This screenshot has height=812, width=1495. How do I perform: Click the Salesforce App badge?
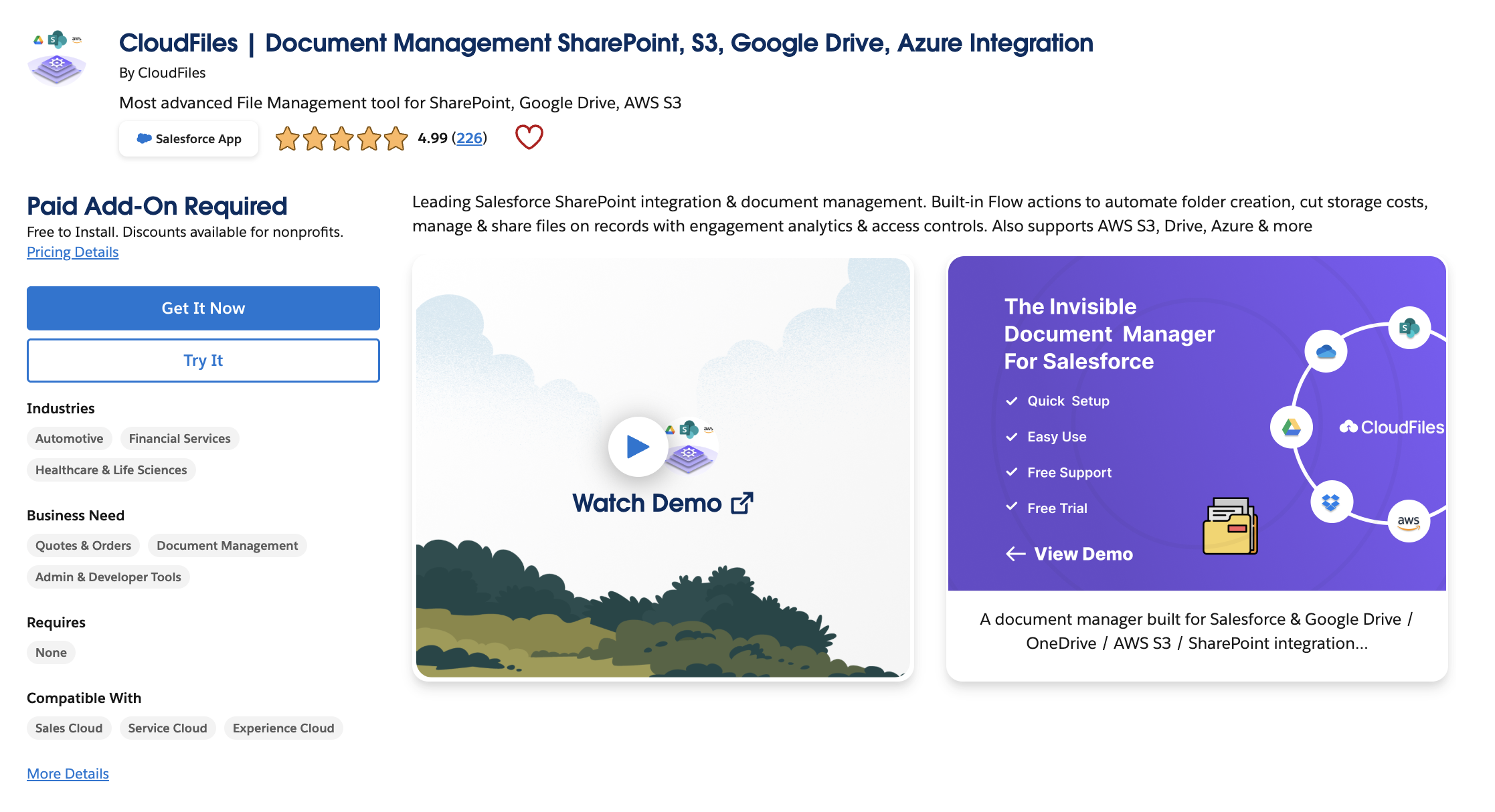pyautogui.click(x=189, y=138)
